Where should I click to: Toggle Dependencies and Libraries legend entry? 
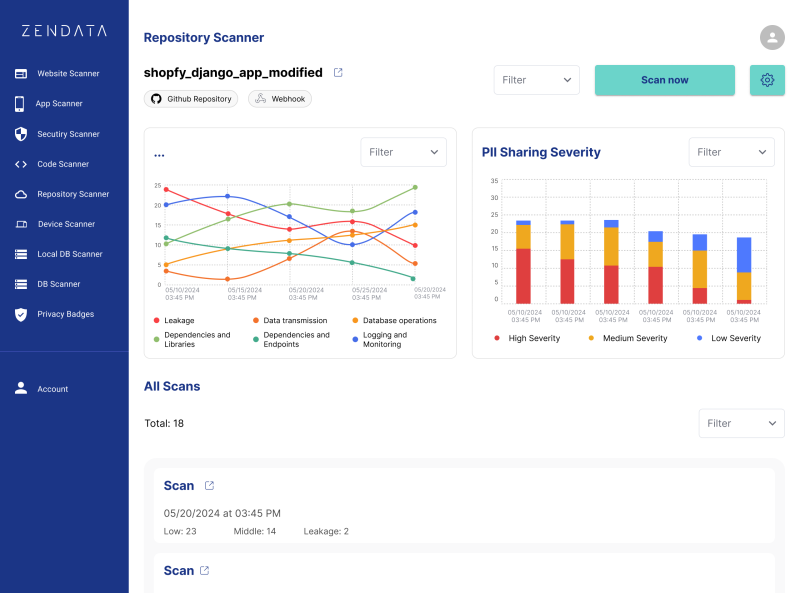pyautogui.click(x=192, y=339)
